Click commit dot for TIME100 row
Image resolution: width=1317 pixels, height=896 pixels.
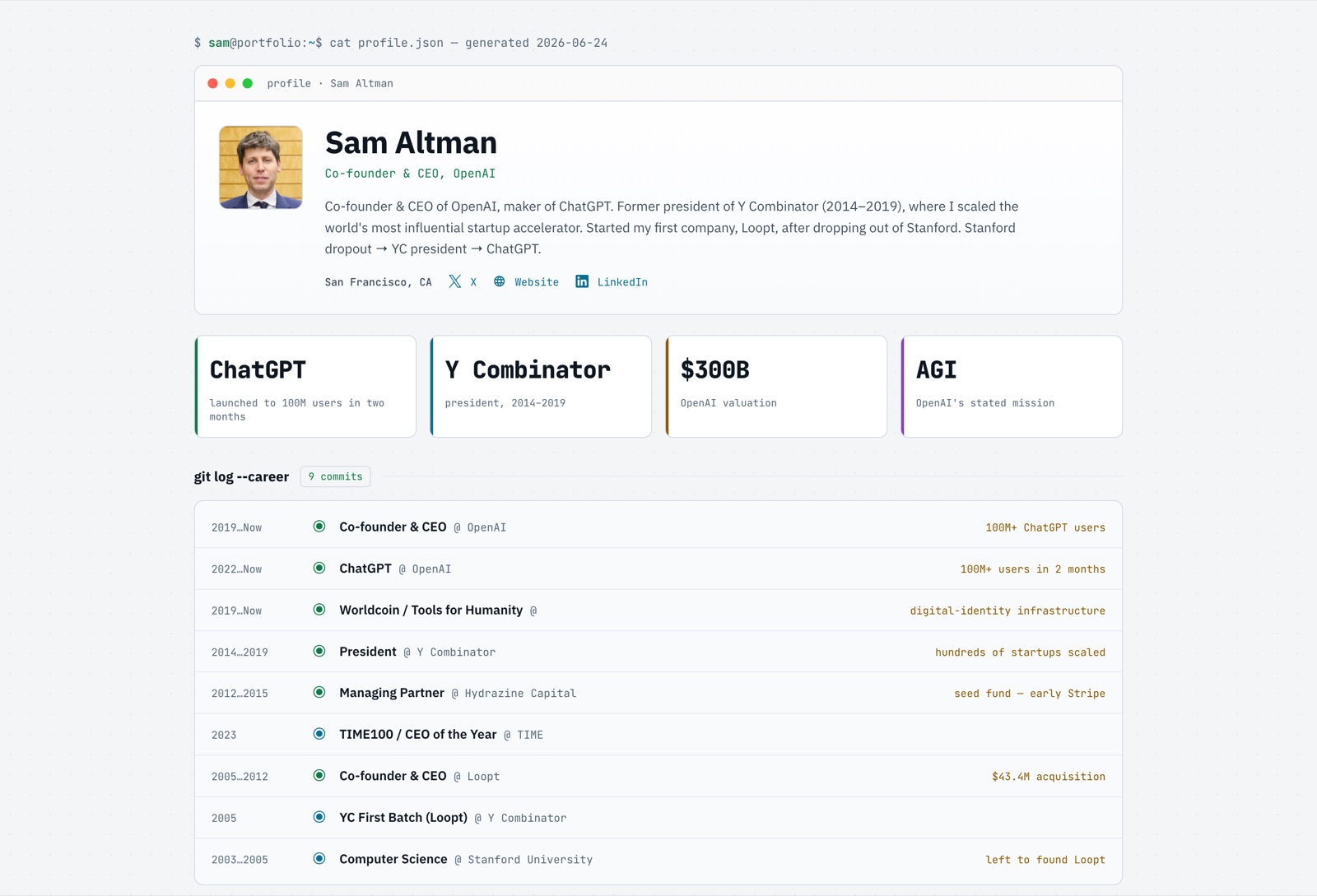pos(319,734)
